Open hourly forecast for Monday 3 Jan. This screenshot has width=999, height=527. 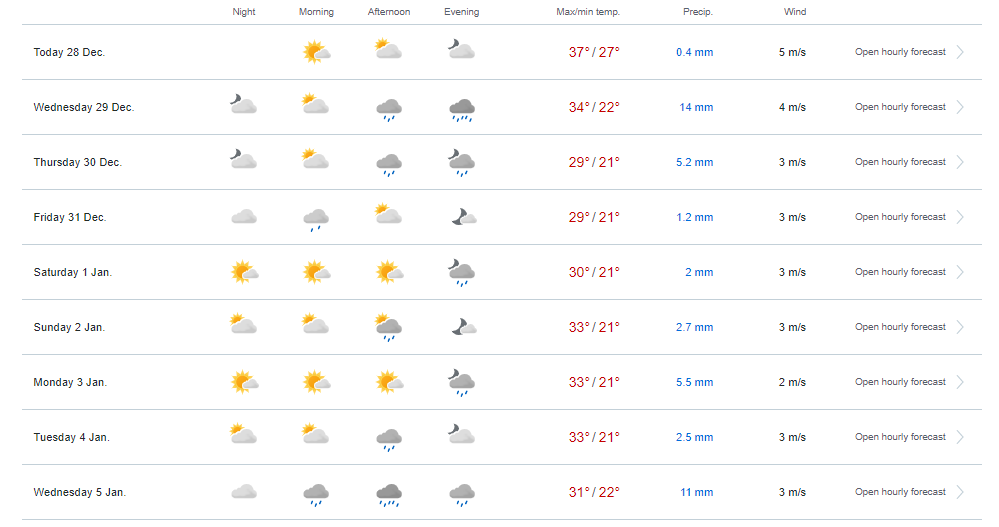click(899, 382)
